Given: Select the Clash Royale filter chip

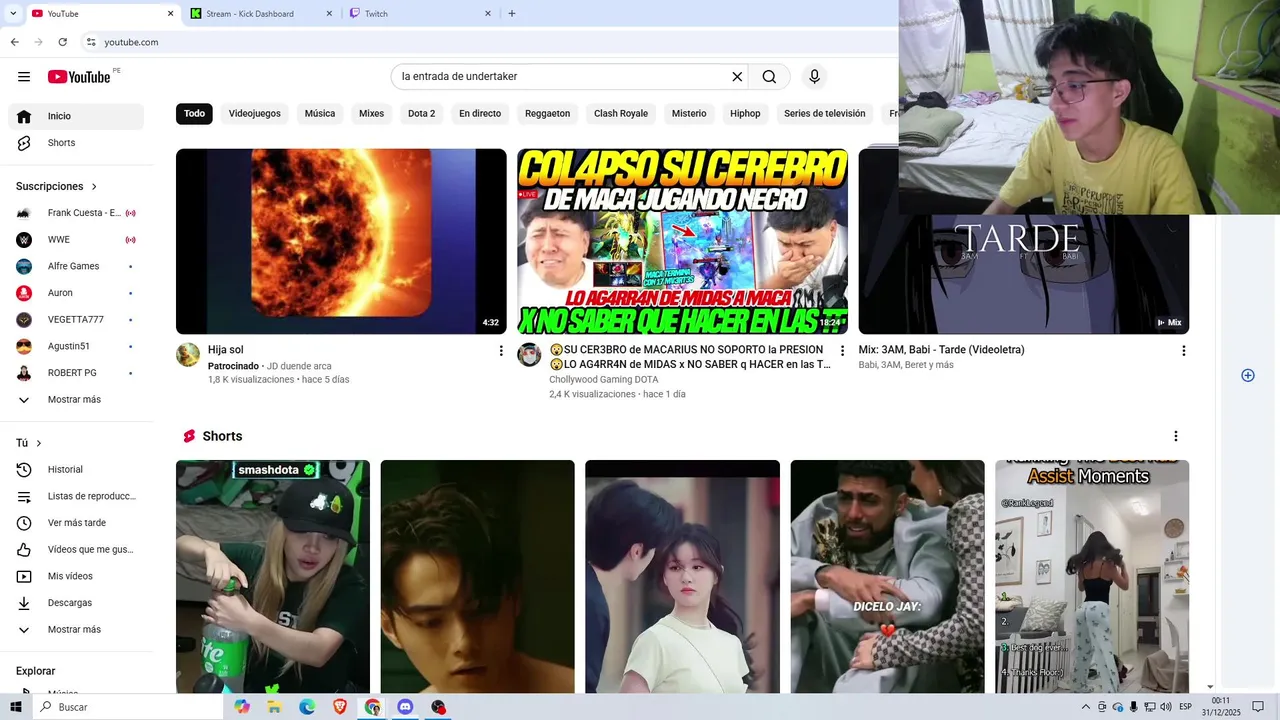Looking at the screenshot, I should tap(621, 113).
